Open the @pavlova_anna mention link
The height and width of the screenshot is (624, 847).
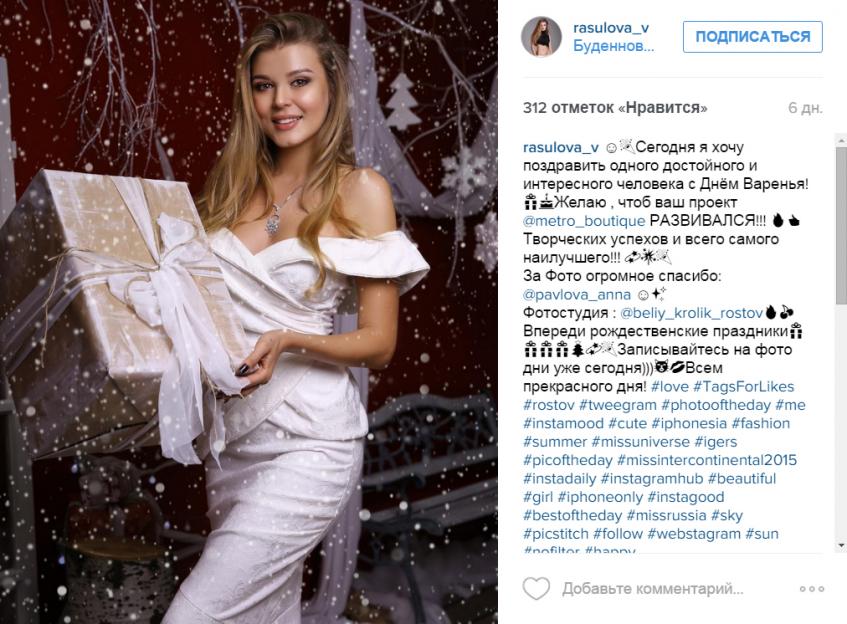point(576,294)
